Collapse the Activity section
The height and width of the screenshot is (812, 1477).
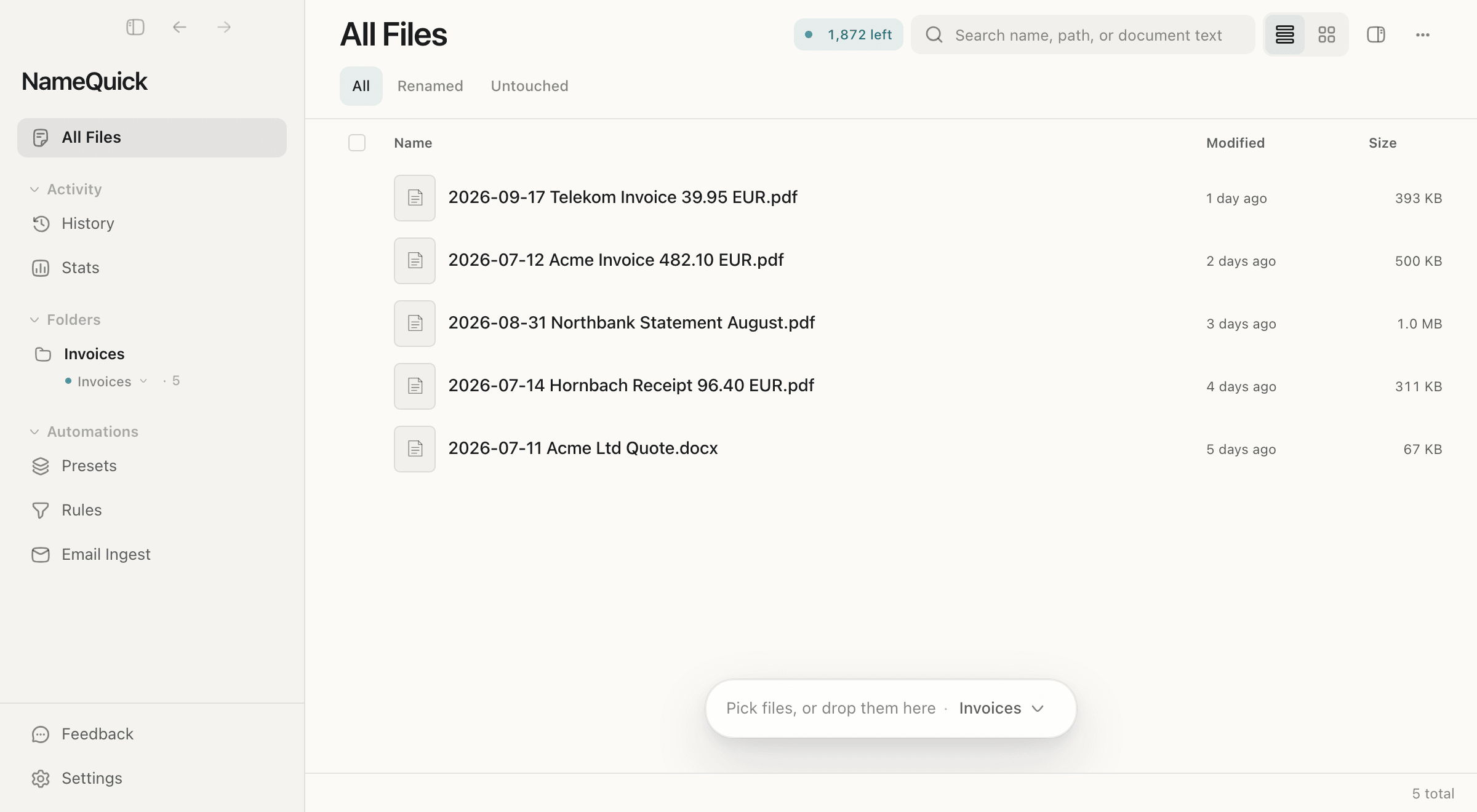tap(66, 189)
